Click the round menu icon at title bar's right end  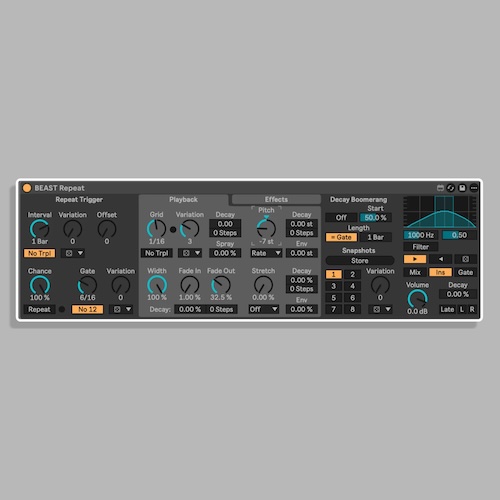(474, 188)
